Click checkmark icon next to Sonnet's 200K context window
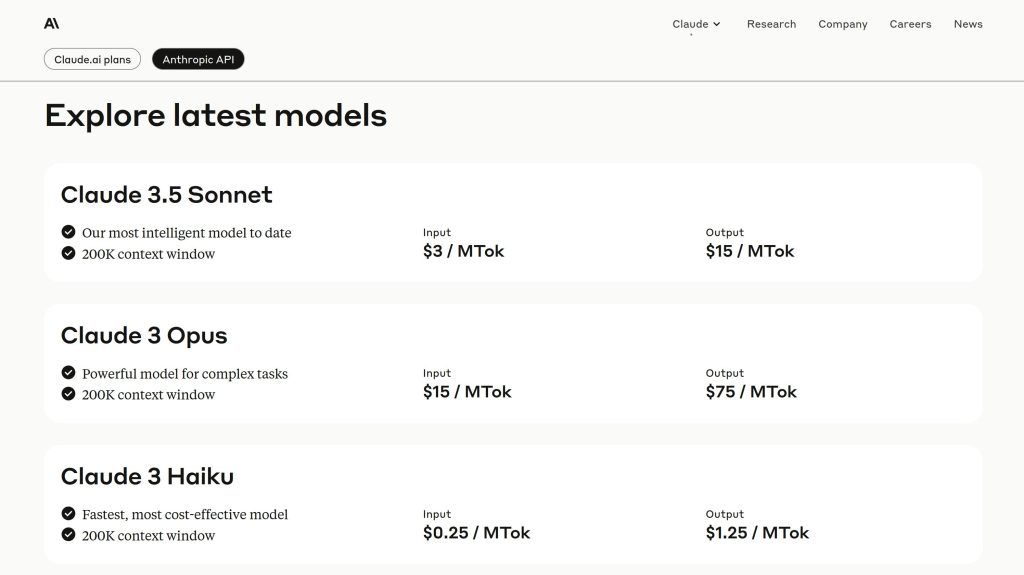 point(68,253)
